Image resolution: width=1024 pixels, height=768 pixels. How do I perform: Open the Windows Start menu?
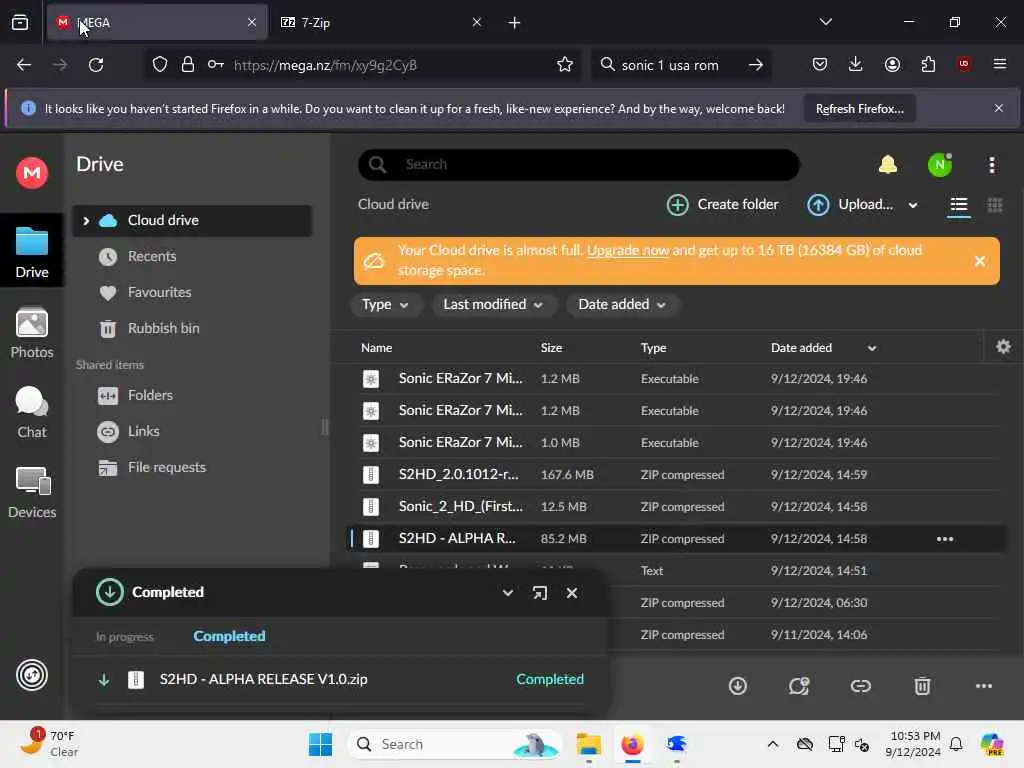(x=321, y=744)
